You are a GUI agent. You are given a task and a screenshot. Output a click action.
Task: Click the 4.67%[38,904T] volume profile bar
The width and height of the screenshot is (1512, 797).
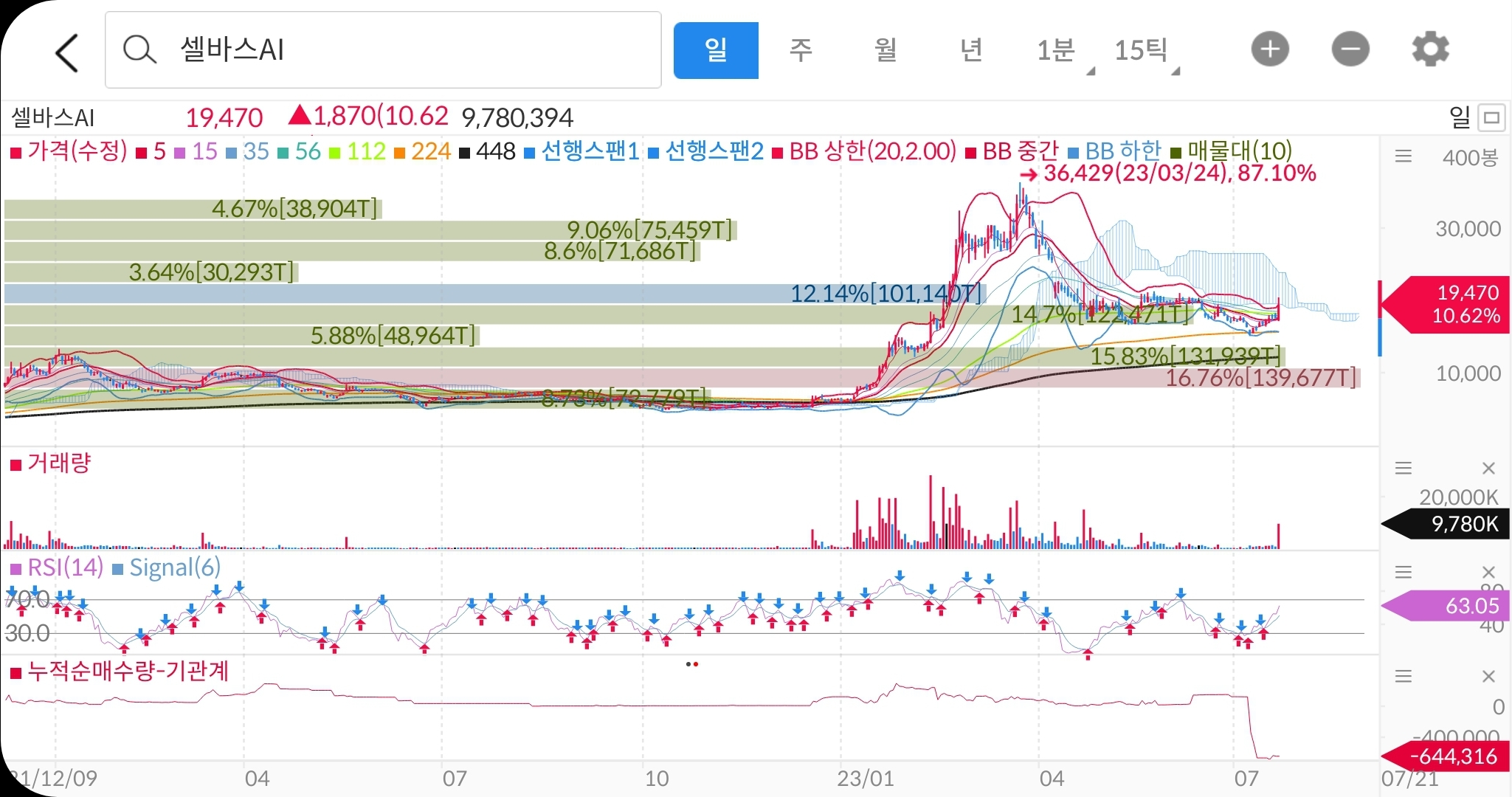click(x=193, y=209)
